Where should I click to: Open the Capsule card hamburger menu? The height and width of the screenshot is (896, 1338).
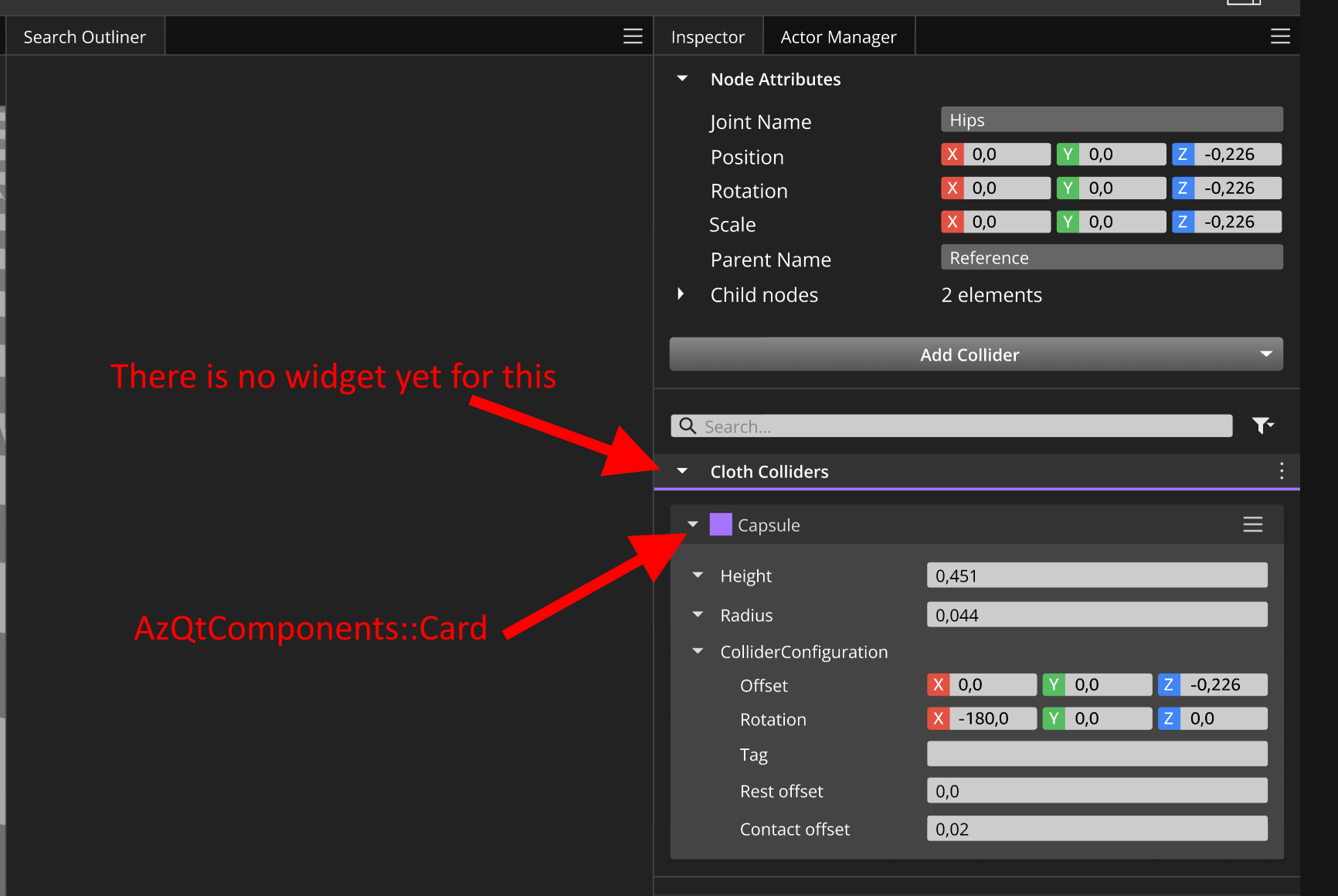point(1252,524)
